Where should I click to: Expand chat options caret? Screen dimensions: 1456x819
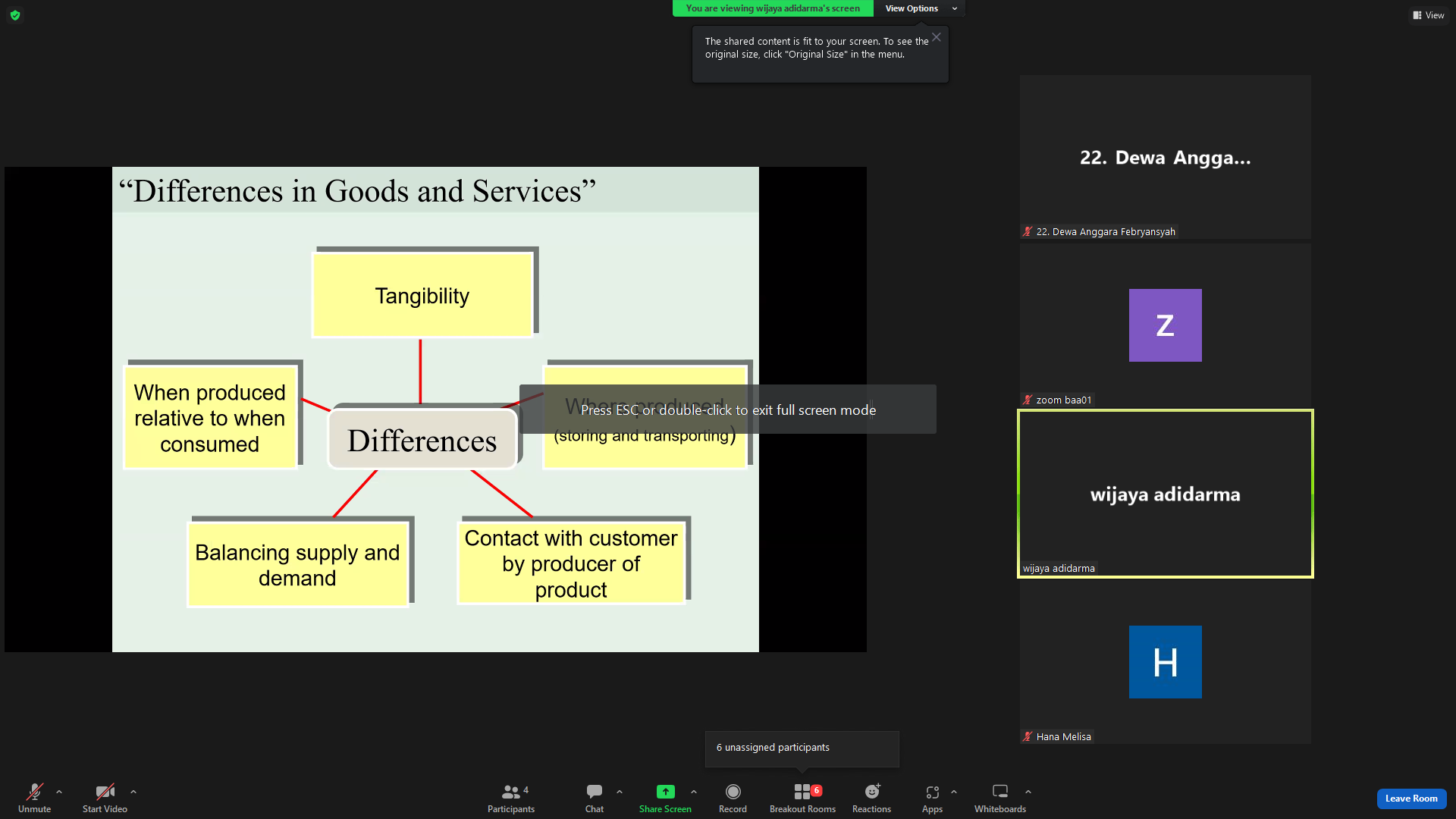click(x=620, y=792)
